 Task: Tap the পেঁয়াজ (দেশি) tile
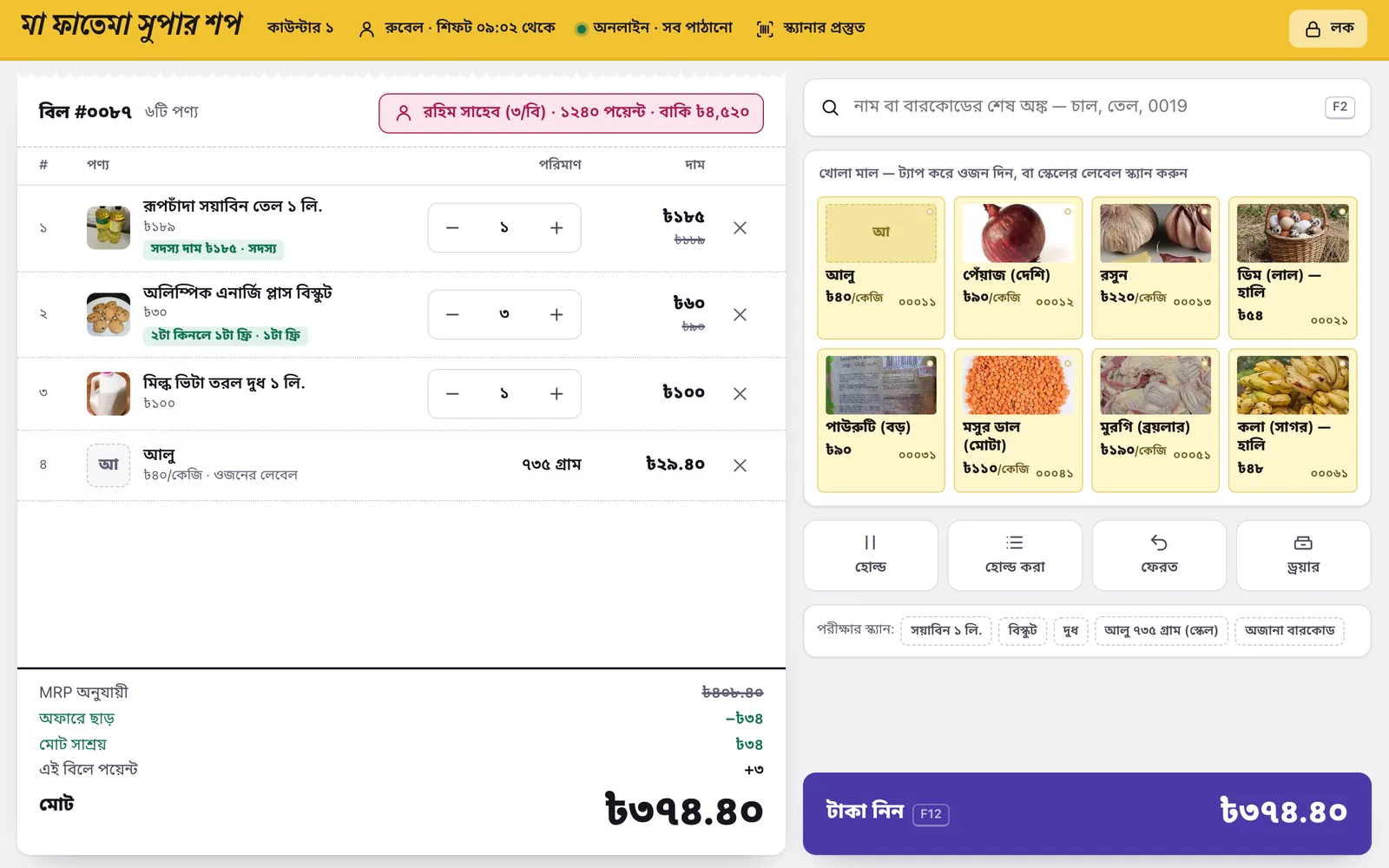point(1018,267)
